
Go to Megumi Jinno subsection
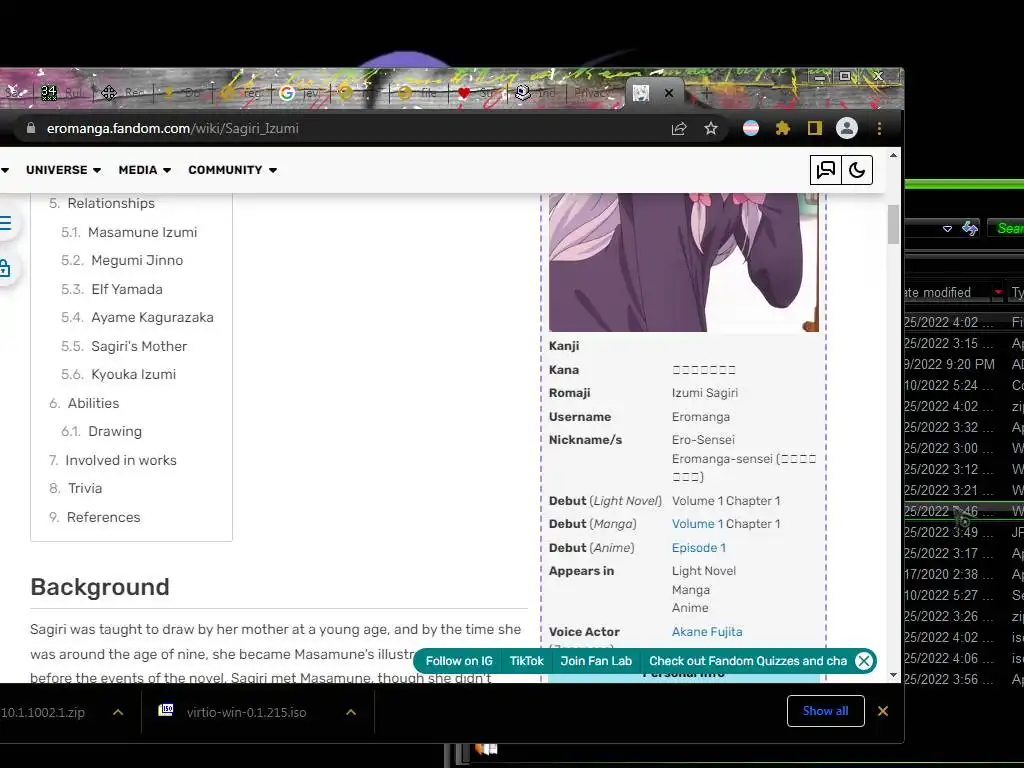pyautogui.click(x=137, y=260)
